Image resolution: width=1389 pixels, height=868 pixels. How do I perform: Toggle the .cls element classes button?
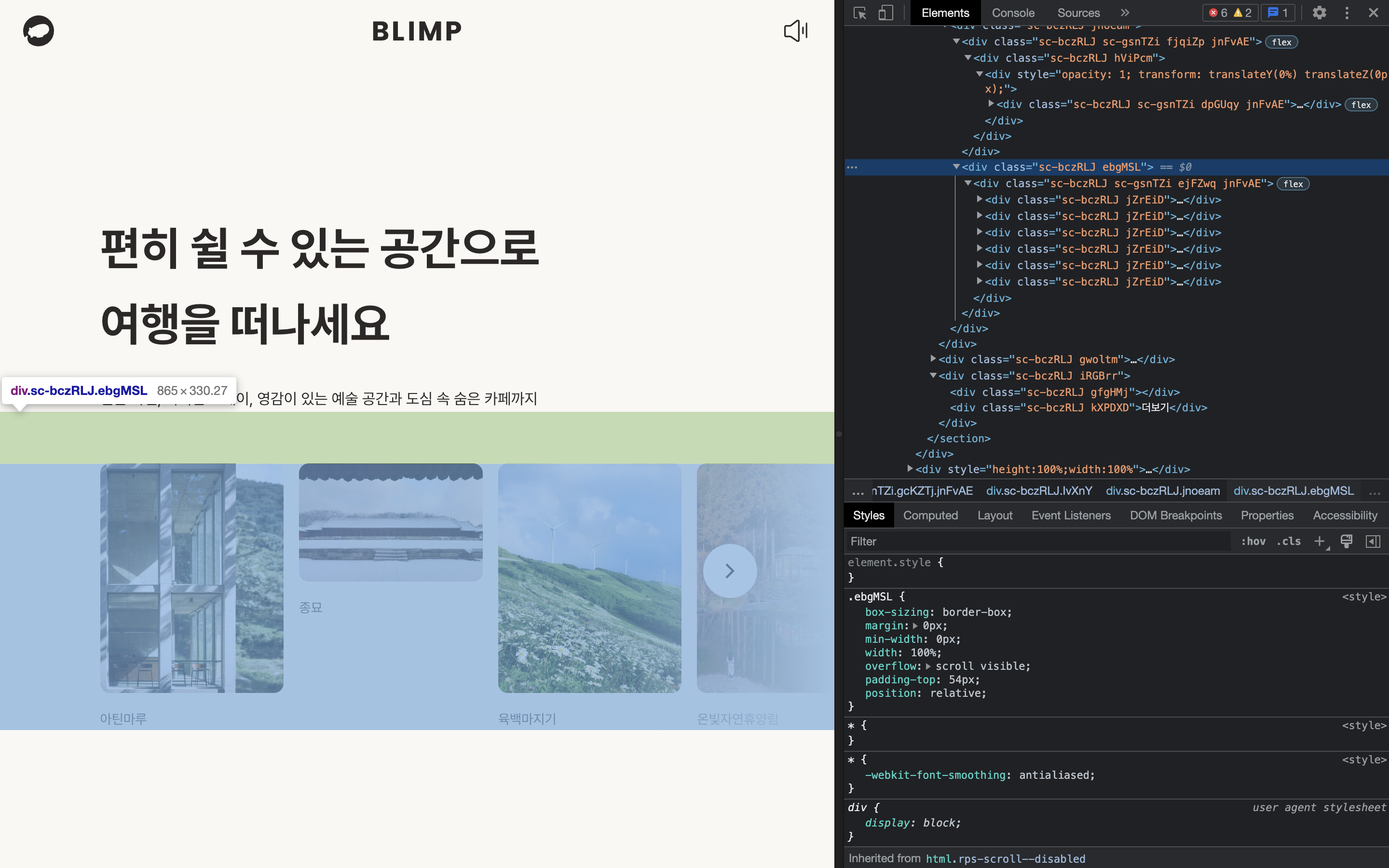click(x=1289, y=542)
